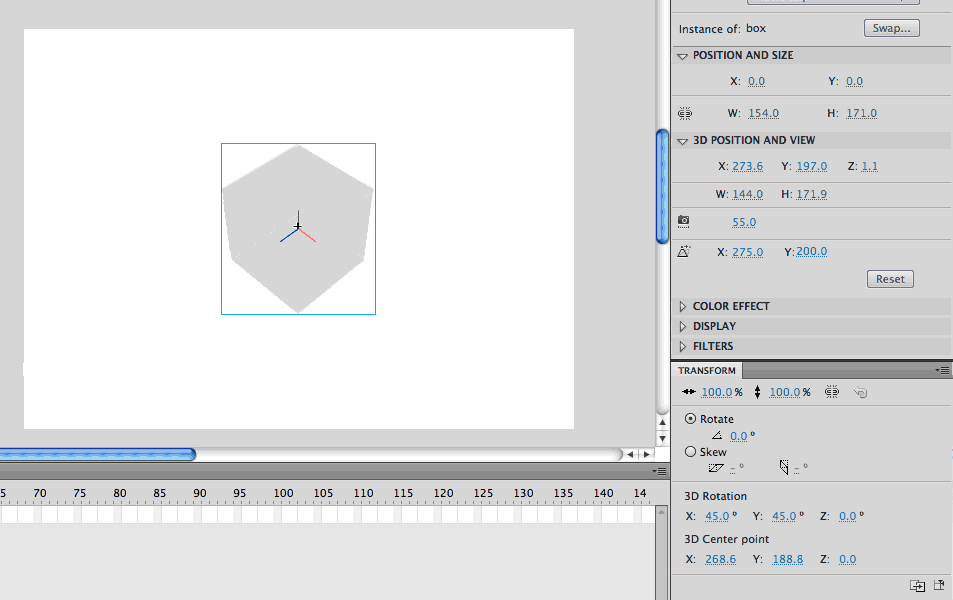Open the Transform panel options menu icon
953x600 pixels.
point(943,370)
